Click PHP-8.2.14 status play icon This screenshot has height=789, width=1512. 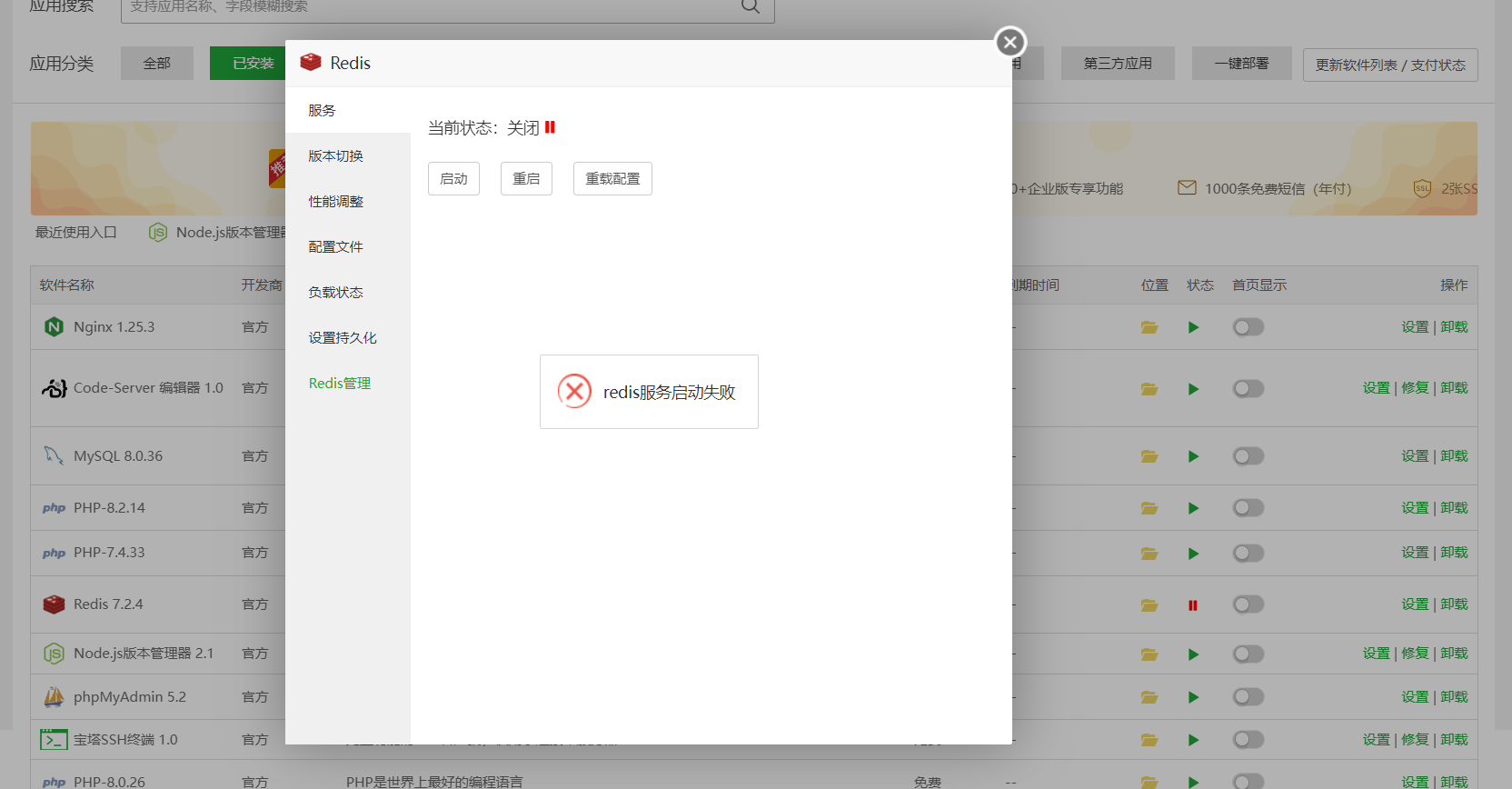(x=1193, y=508)
